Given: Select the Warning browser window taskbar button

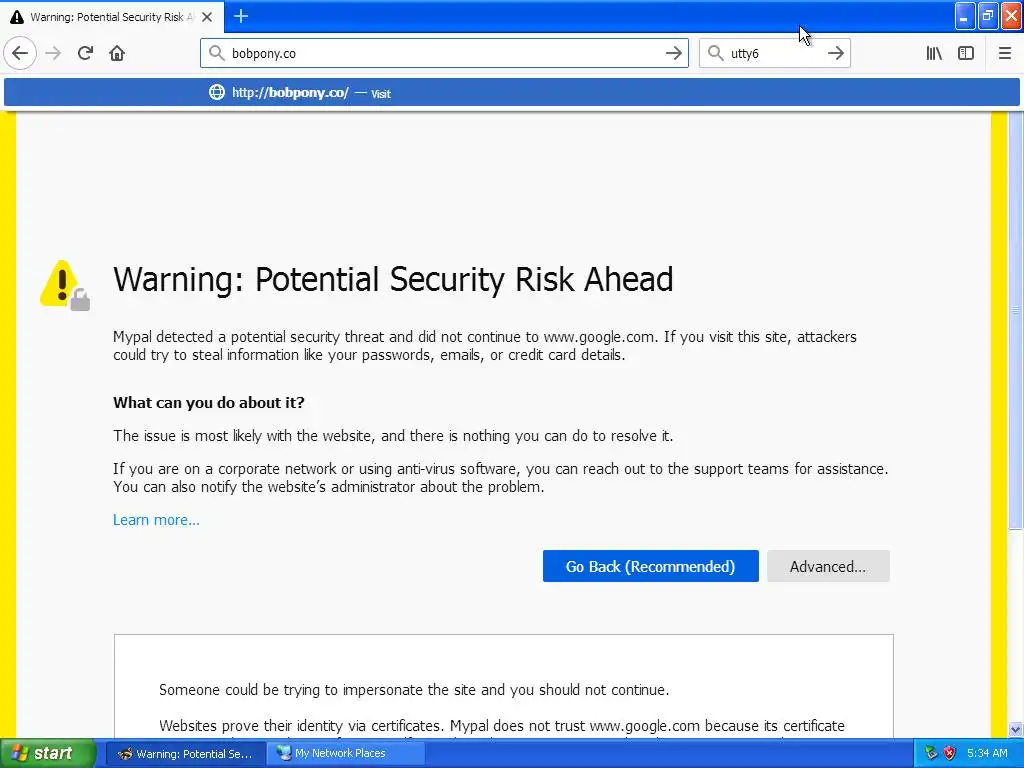Looking at the screenshot, I should pyautogui.click(x=185, y=753).
